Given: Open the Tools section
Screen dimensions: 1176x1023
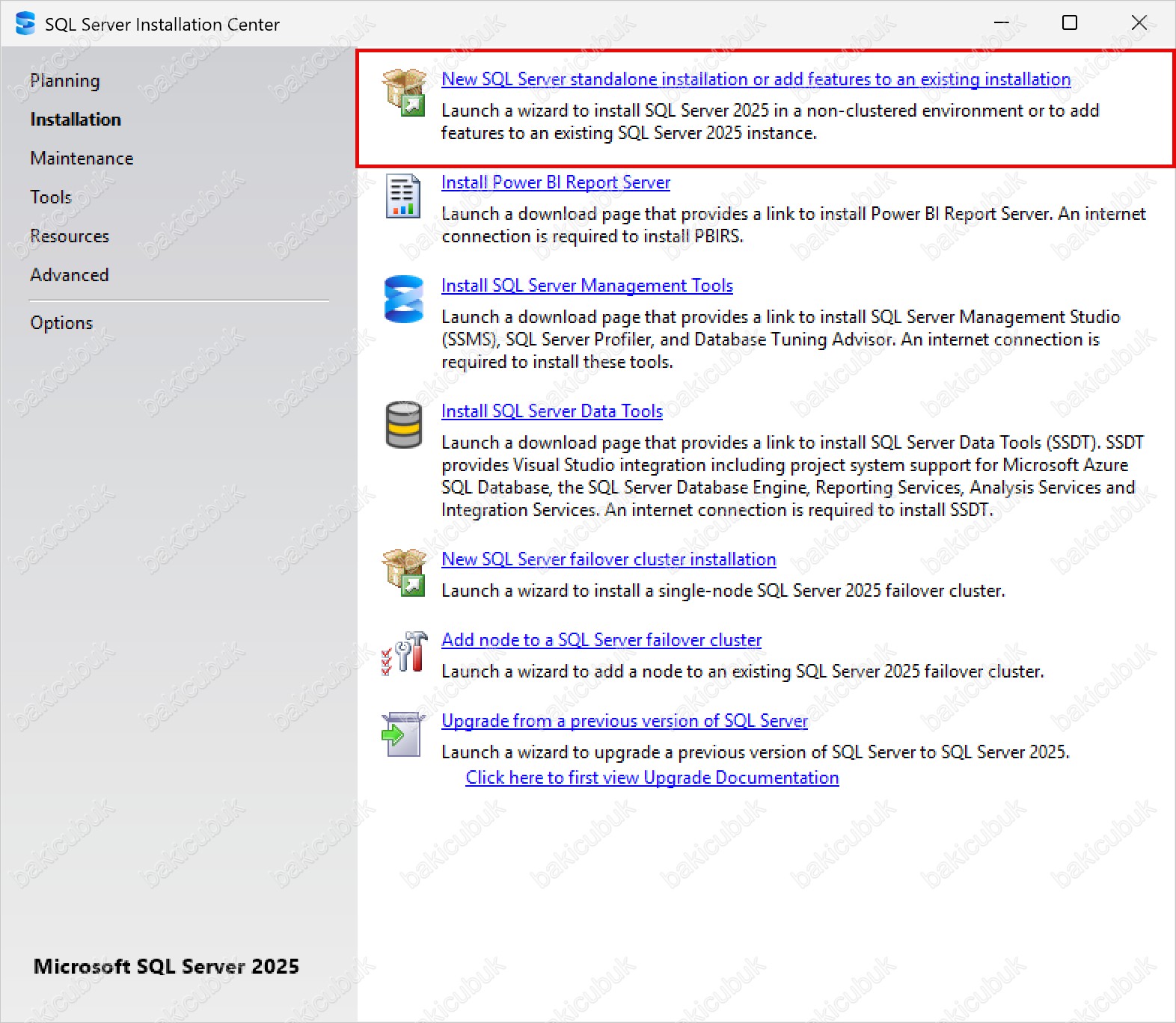Looking at the screenshot, I should 51,197.
